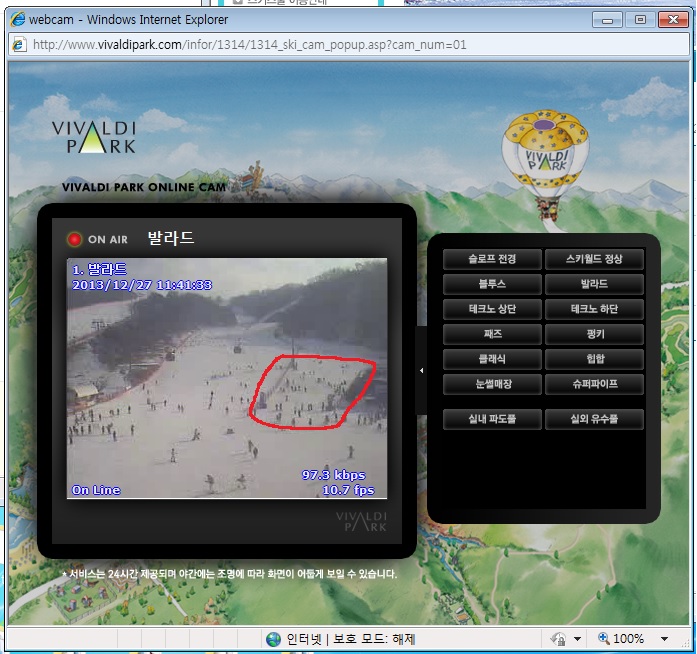Close the webcam popup window
This screenshot has height=654, width=697.
(673, 20)
